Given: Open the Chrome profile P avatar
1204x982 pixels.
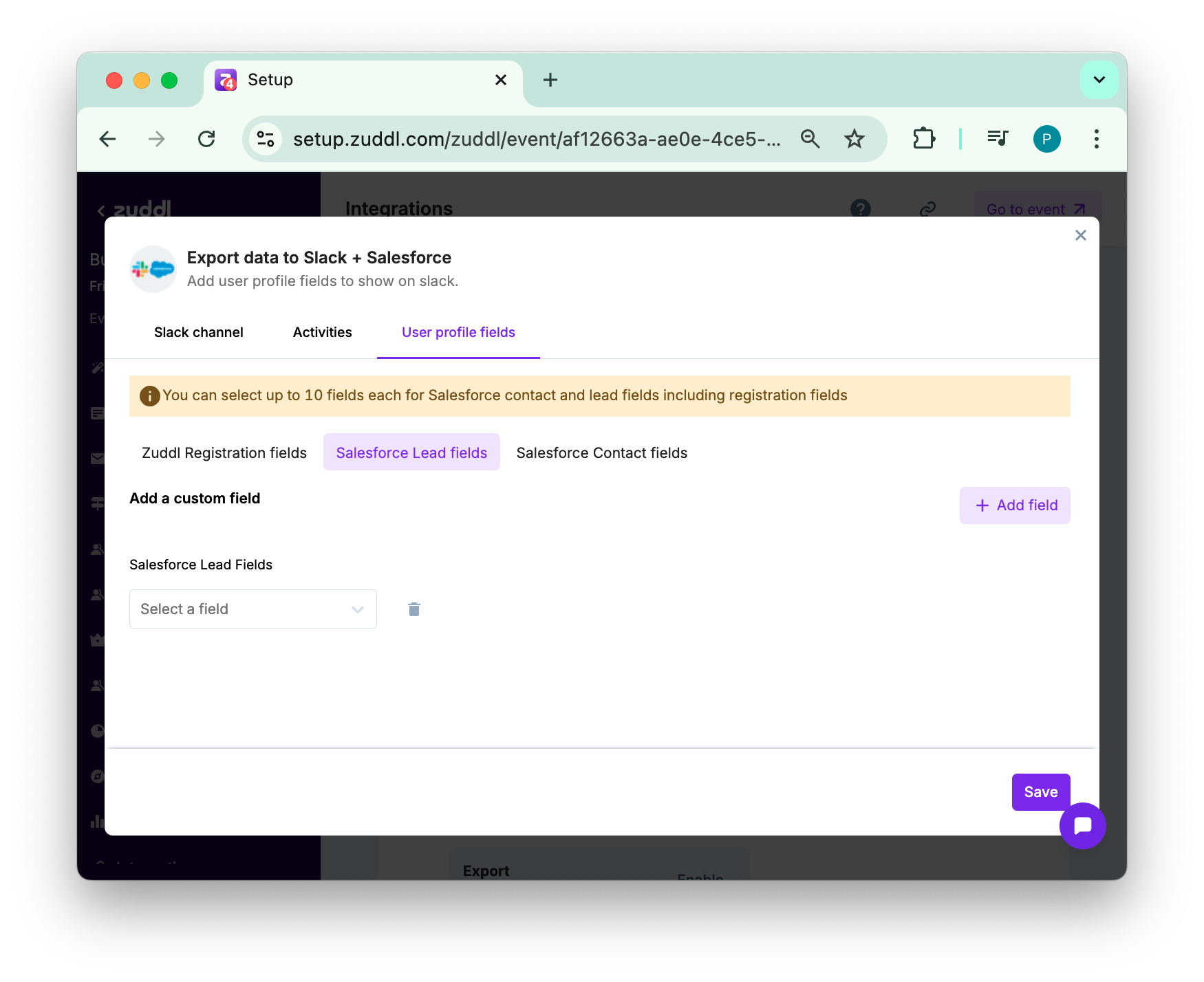Looking at the screenshot, I should pyautogui.click(x=1046, y=139).
